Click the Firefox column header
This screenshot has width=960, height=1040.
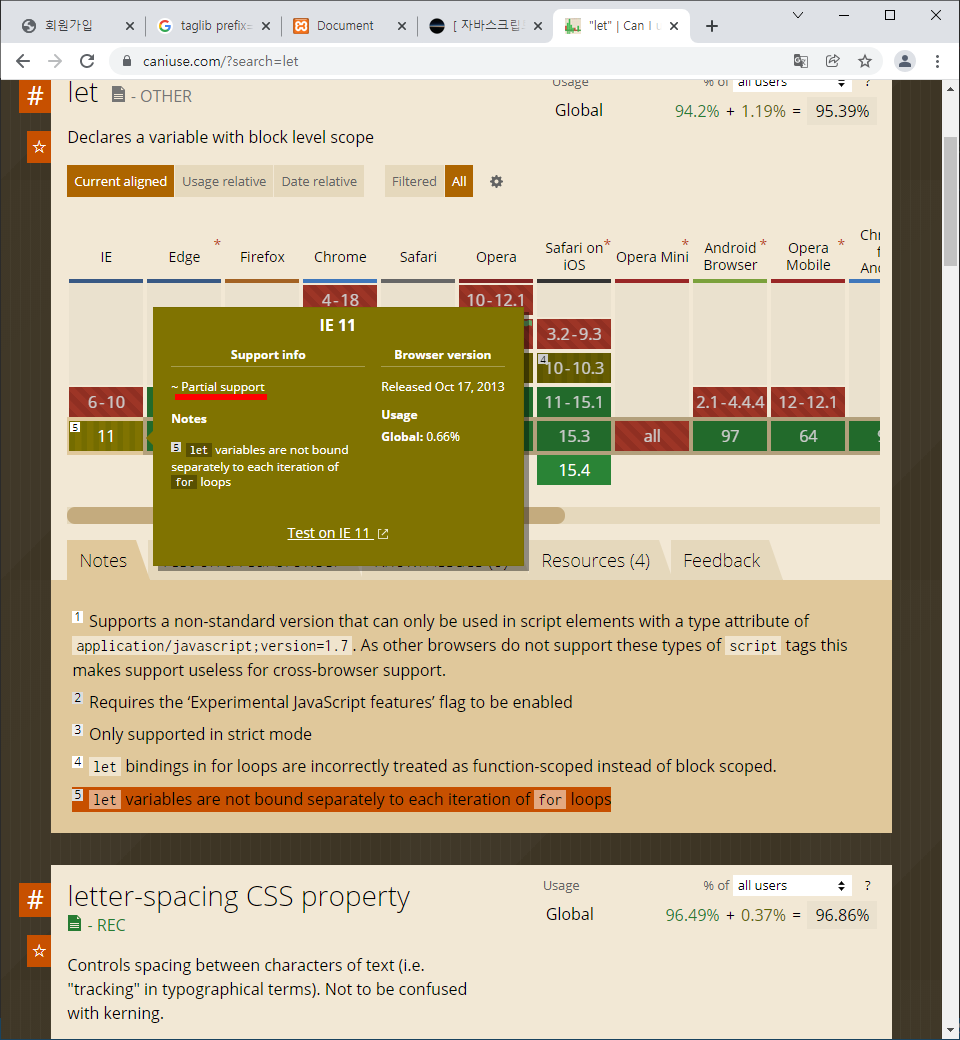coord(262,257)
